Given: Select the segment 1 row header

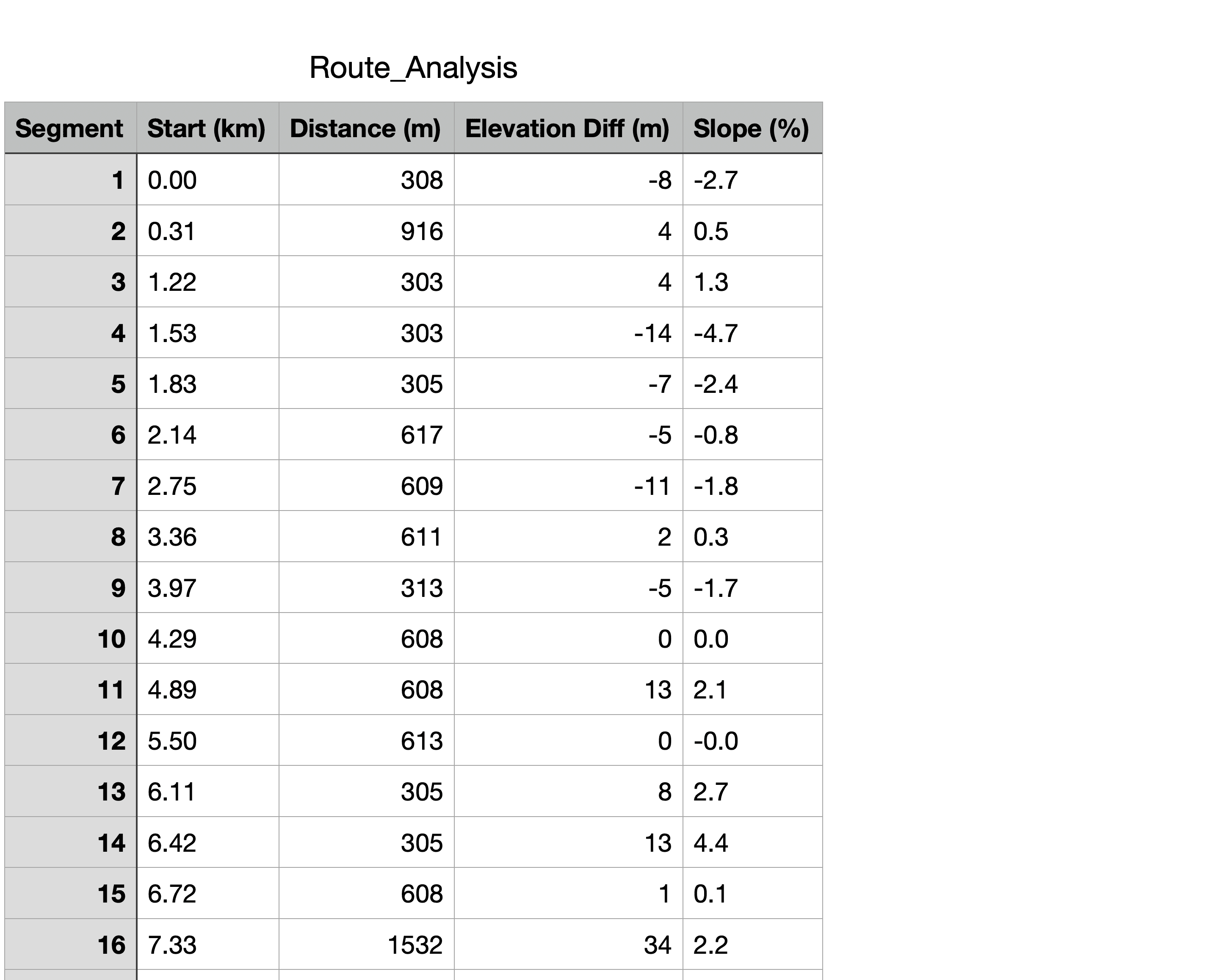Looking at the screenshot, I should [x=70, y=180].
